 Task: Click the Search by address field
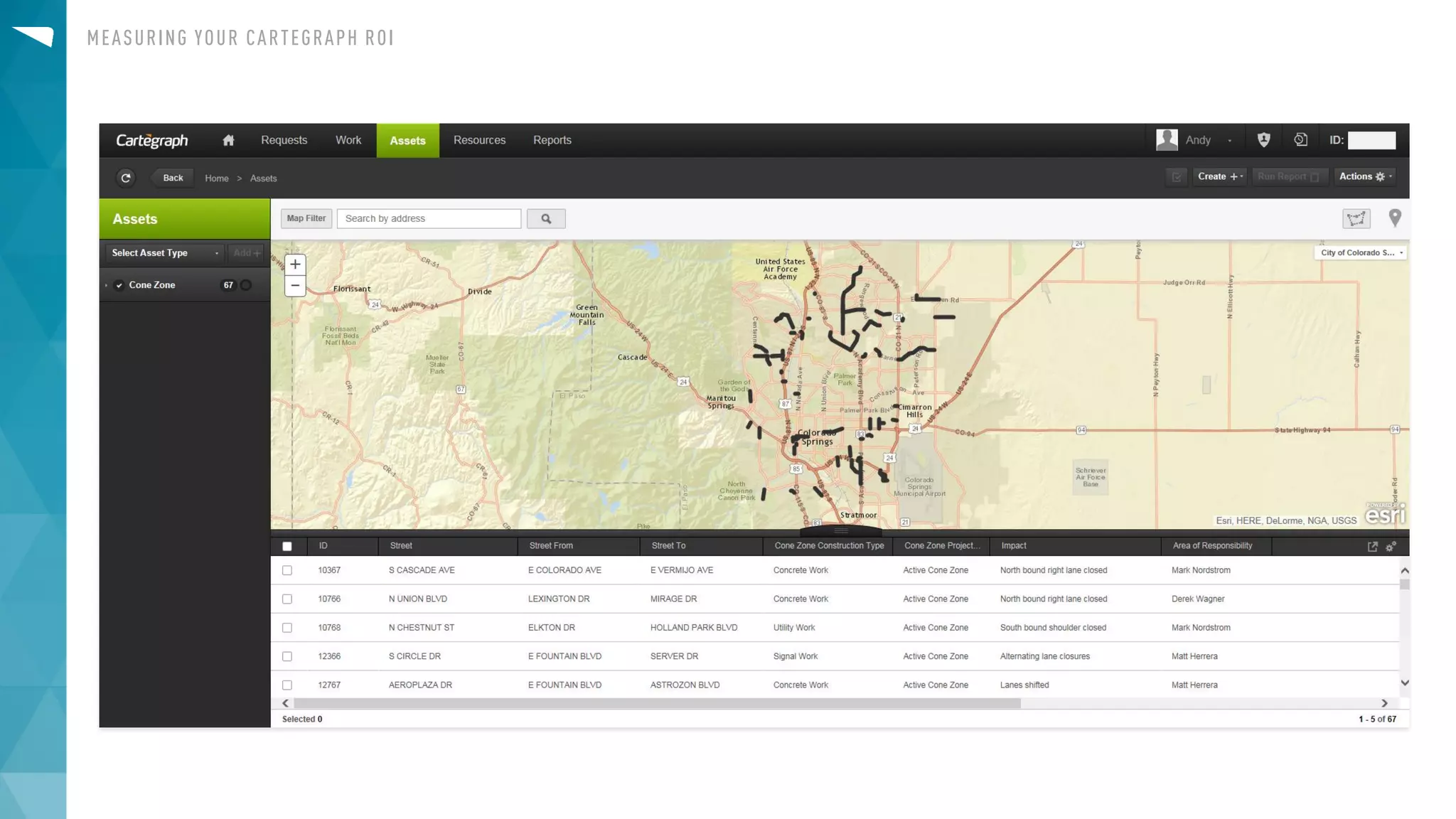coord(429,218)
